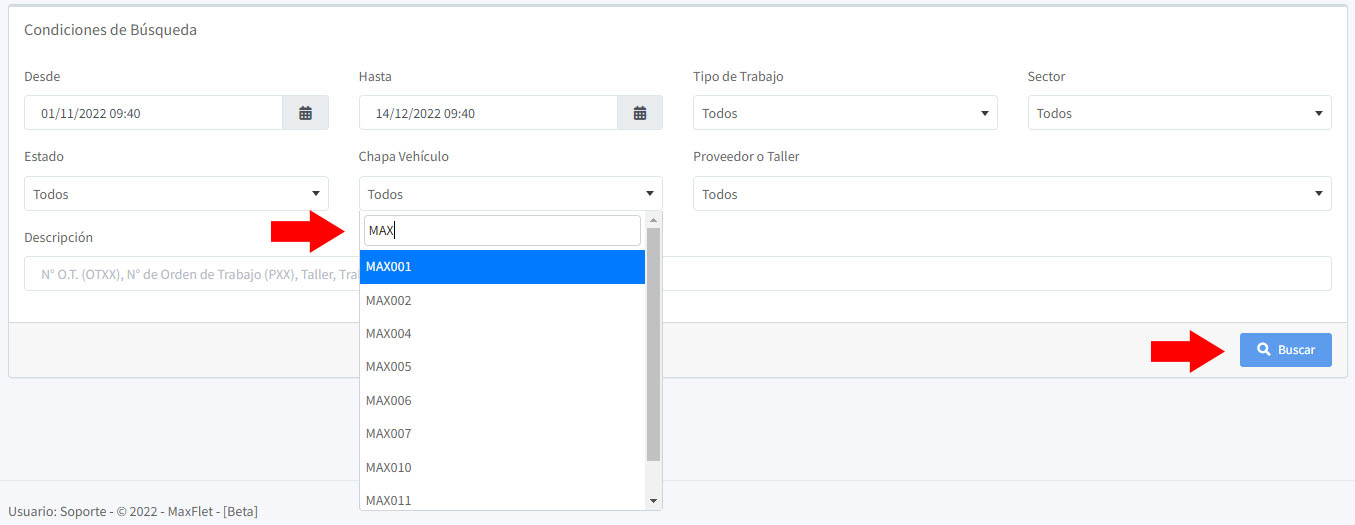
Task: Pick MAX004 in the vehicle list
Action: click(x=502, y=334)
